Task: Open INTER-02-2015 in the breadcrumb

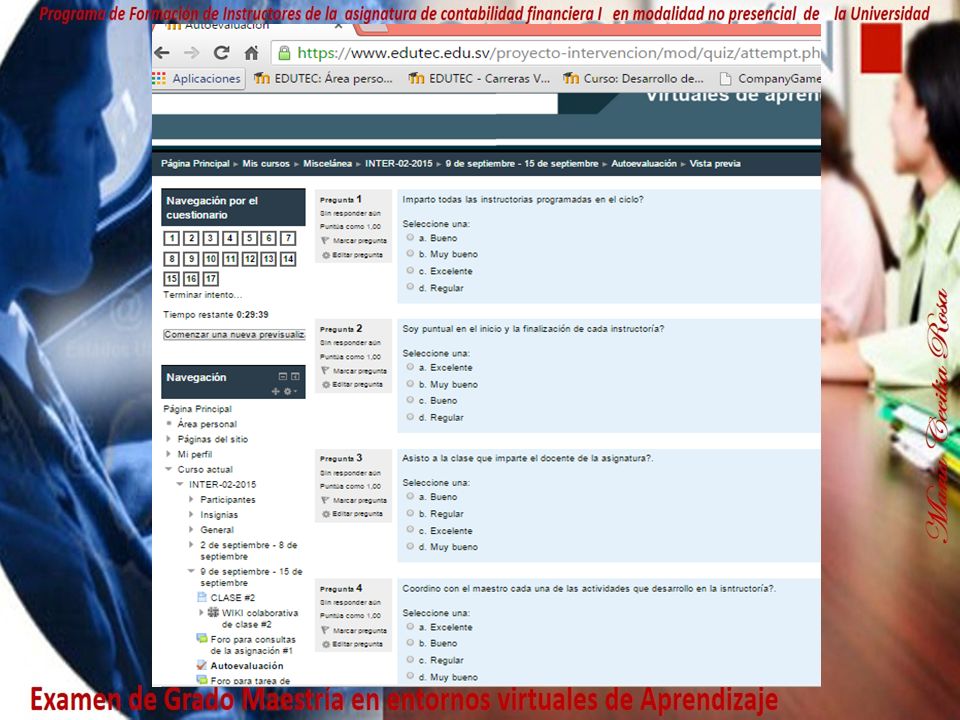Action: pos(399,163)
